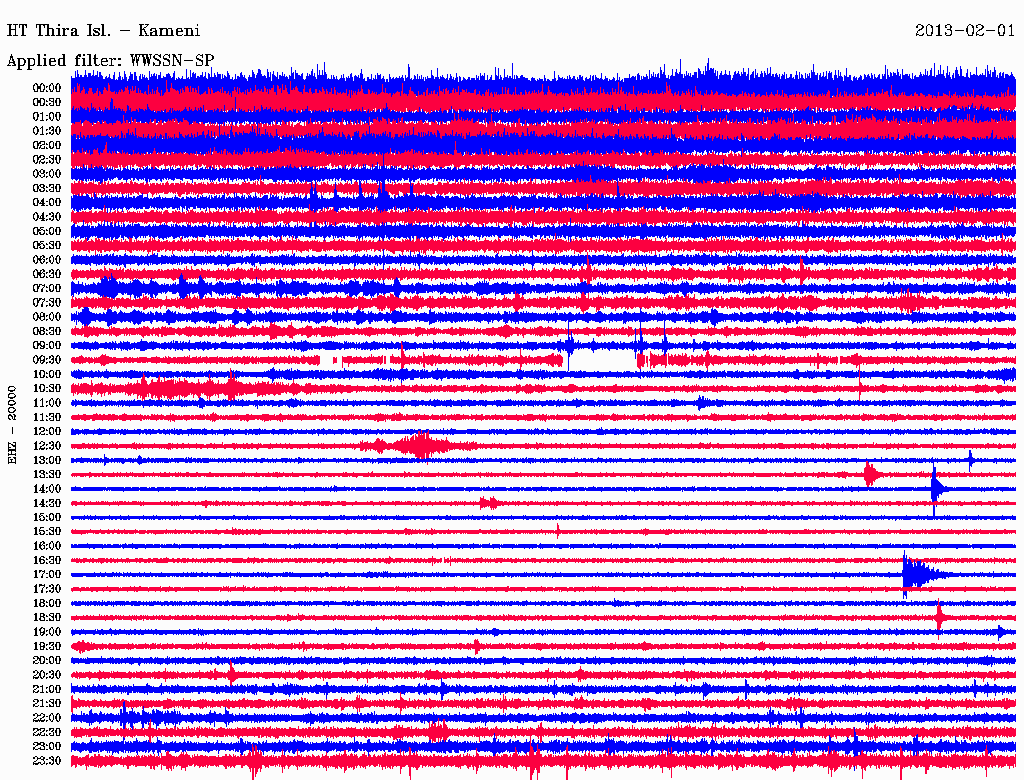Select the 08:00 time label
This screenshot has width=1024, height=780.
click(x=47, y=317)
